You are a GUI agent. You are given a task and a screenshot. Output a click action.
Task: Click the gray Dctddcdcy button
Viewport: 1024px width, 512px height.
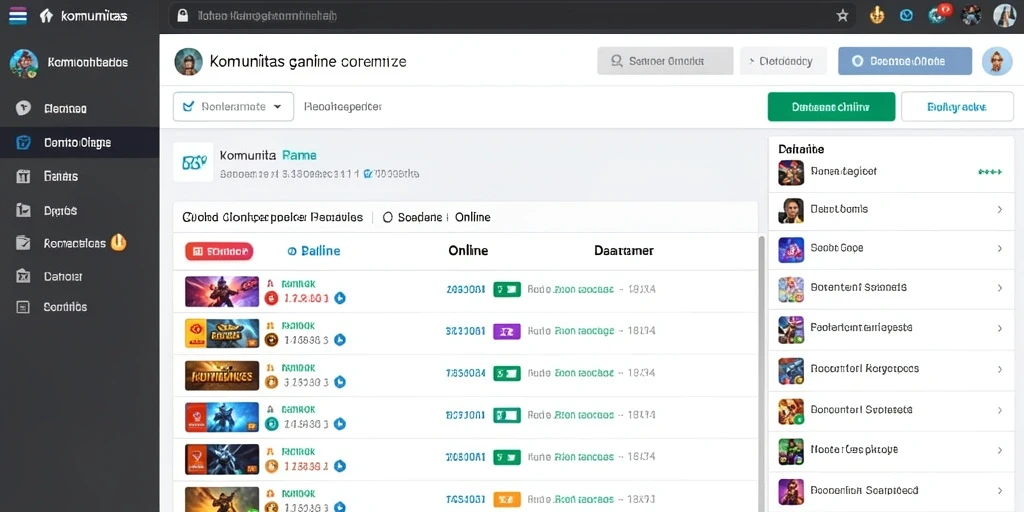coord(783,61)
